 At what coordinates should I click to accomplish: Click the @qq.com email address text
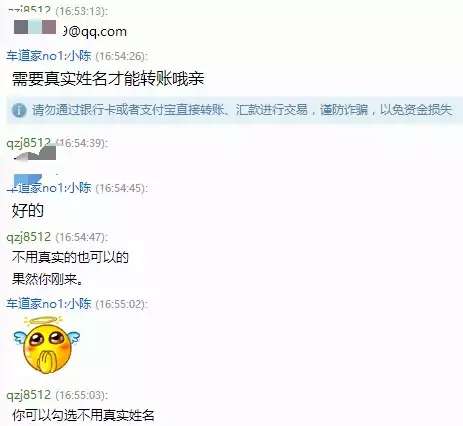pyautogui.click(x=95, y=32)
